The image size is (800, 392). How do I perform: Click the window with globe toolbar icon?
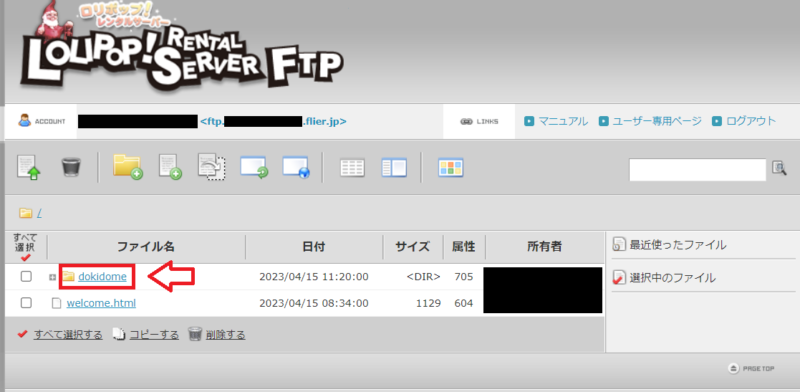296,167
